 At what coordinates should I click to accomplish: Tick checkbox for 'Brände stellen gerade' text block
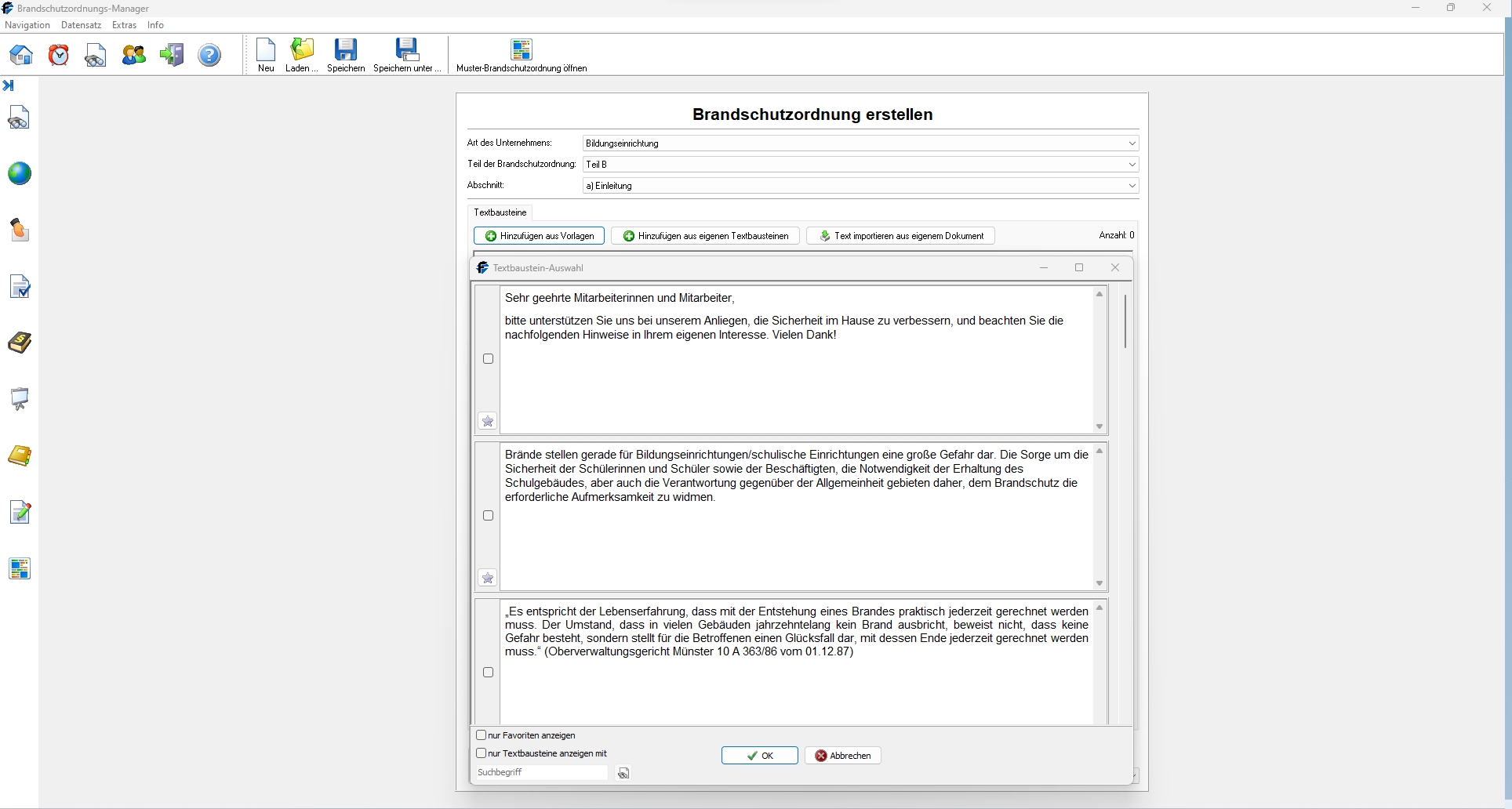pyautogui.click(x=489, y=516)
